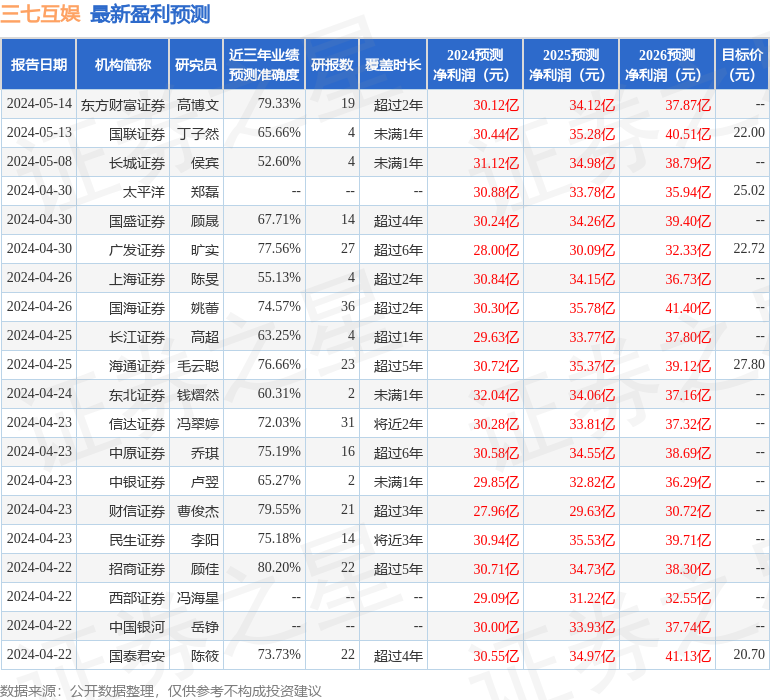Click accuracy value 79.33%
Screen dimensions: 770x700
click(x=279, y=104)
